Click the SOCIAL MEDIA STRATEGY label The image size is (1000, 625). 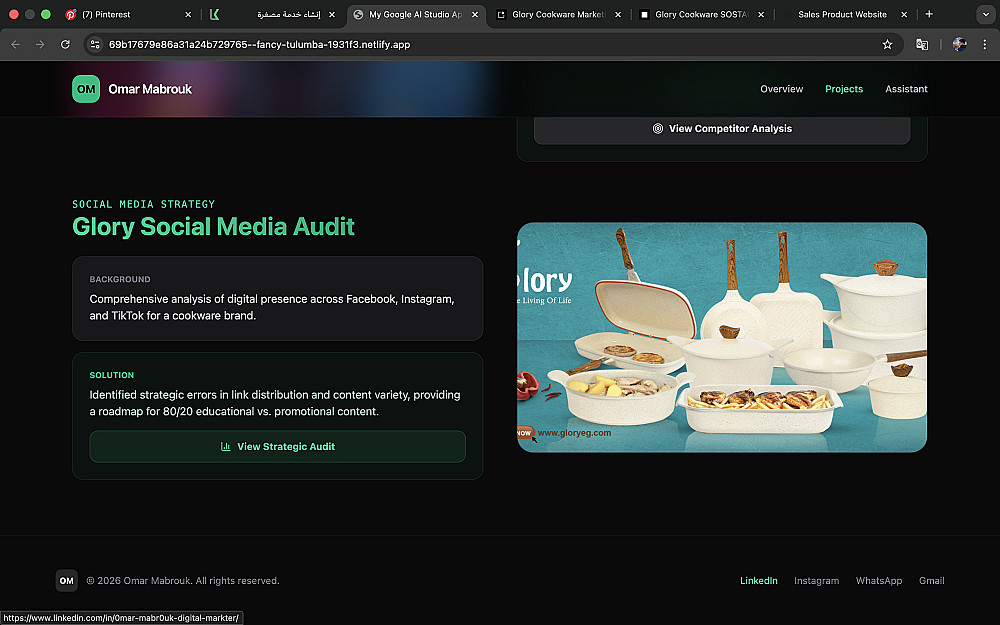point(143,204)
